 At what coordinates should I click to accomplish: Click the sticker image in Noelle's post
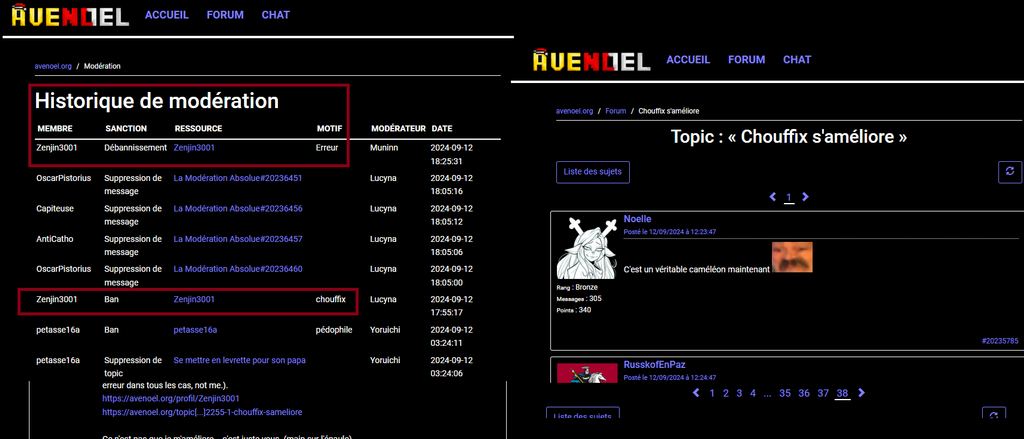point(792,257)
